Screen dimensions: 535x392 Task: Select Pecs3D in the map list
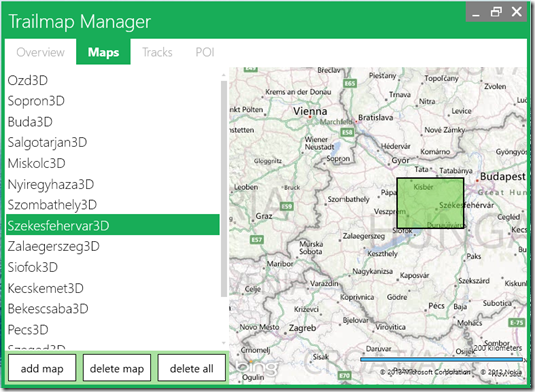pyautogui.click(x=113, y=330)
